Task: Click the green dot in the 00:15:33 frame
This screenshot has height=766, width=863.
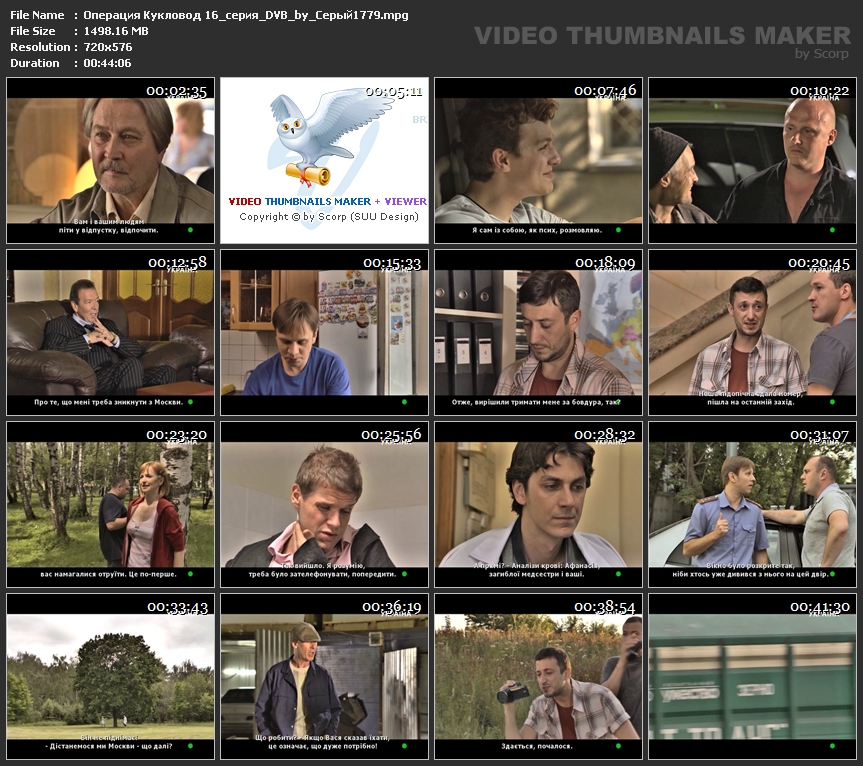Action: click(405, 402)
